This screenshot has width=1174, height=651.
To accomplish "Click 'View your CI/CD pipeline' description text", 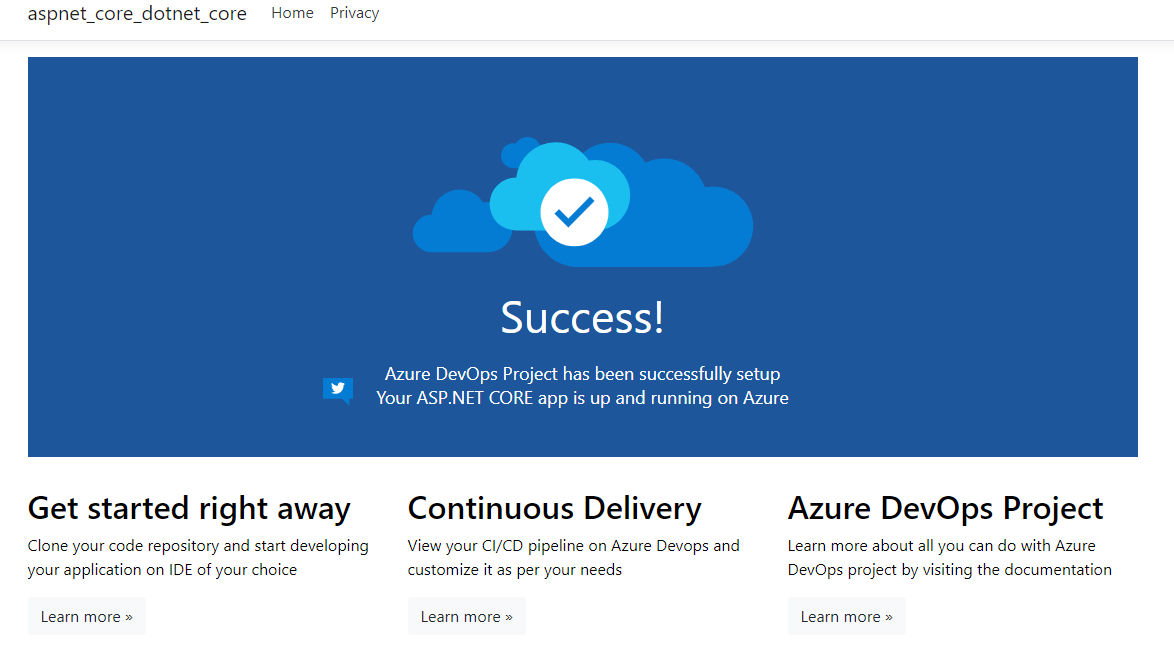I will point(574,557).
